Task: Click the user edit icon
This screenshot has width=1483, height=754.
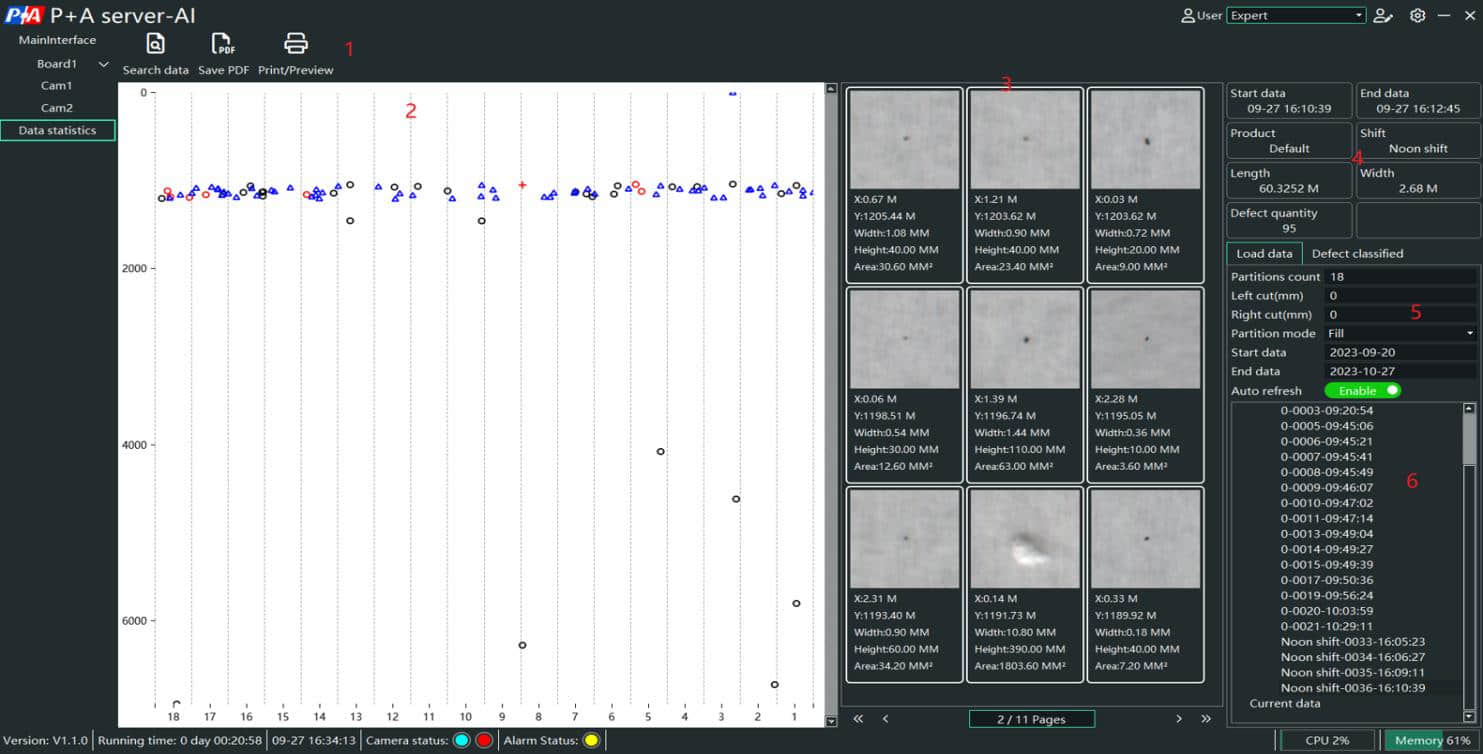Action: [x=1383, y=16]
